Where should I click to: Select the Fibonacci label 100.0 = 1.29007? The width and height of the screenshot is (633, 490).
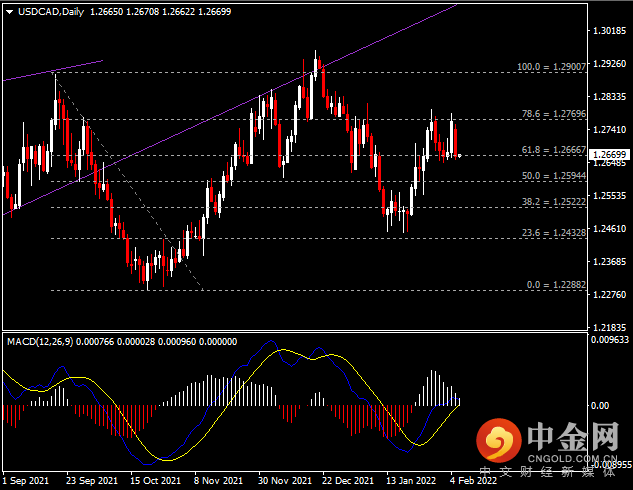[x=551, y=67]
